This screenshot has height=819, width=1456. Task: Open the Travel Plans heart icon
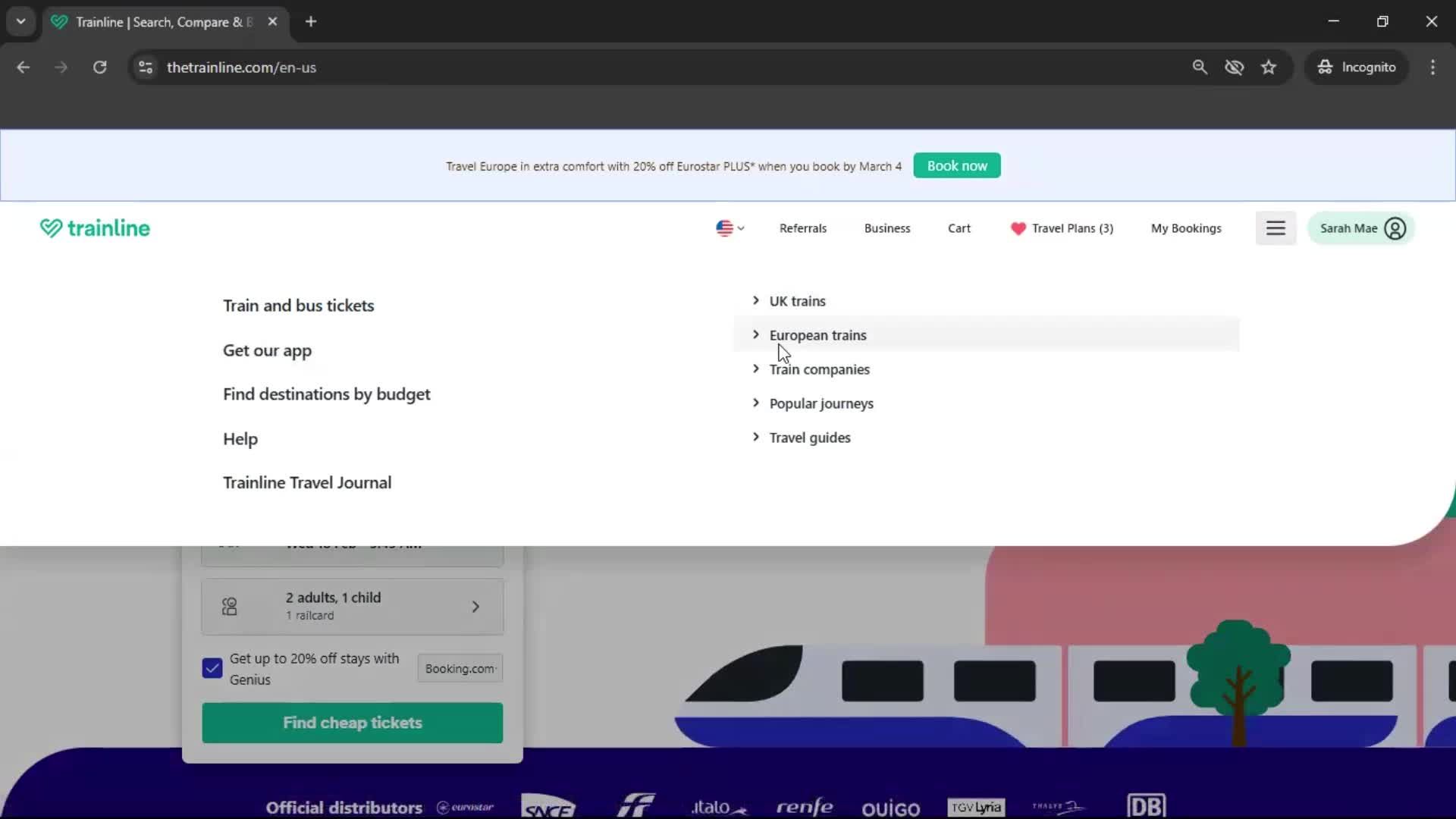click(1017, 228)
